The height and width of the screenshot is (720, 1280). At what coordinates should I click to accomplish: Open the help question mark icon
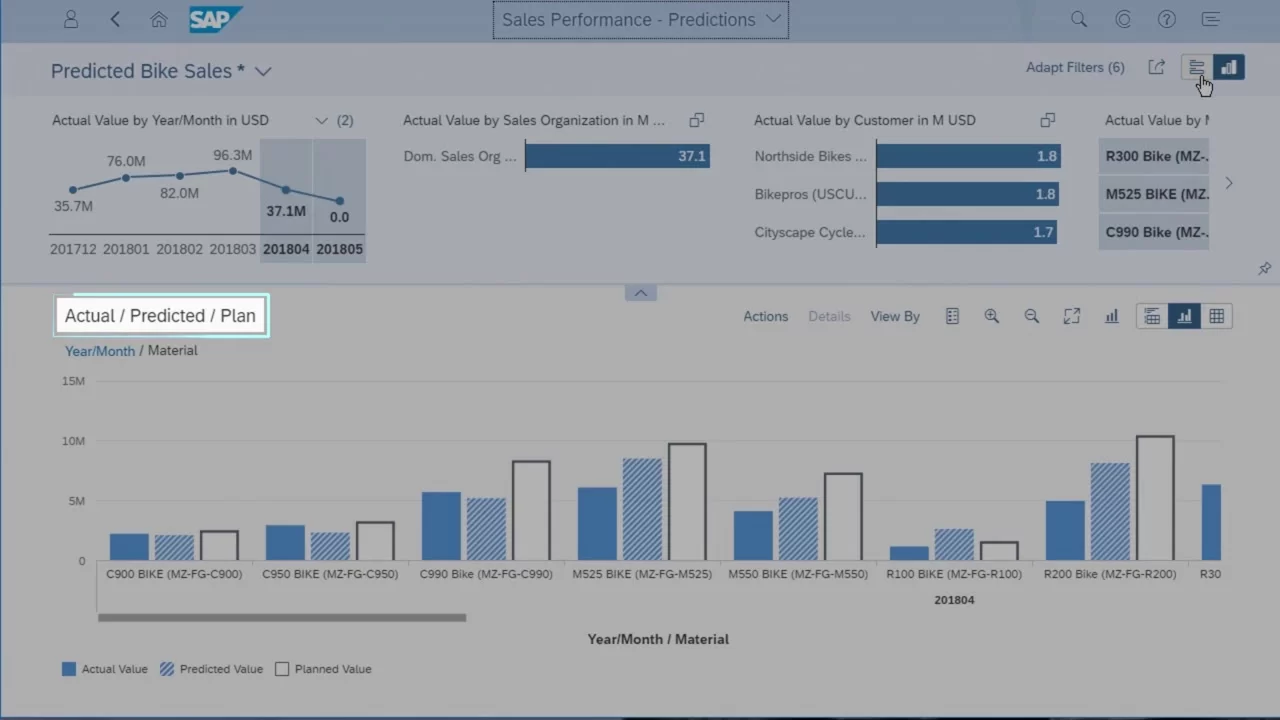[1166, 19]
